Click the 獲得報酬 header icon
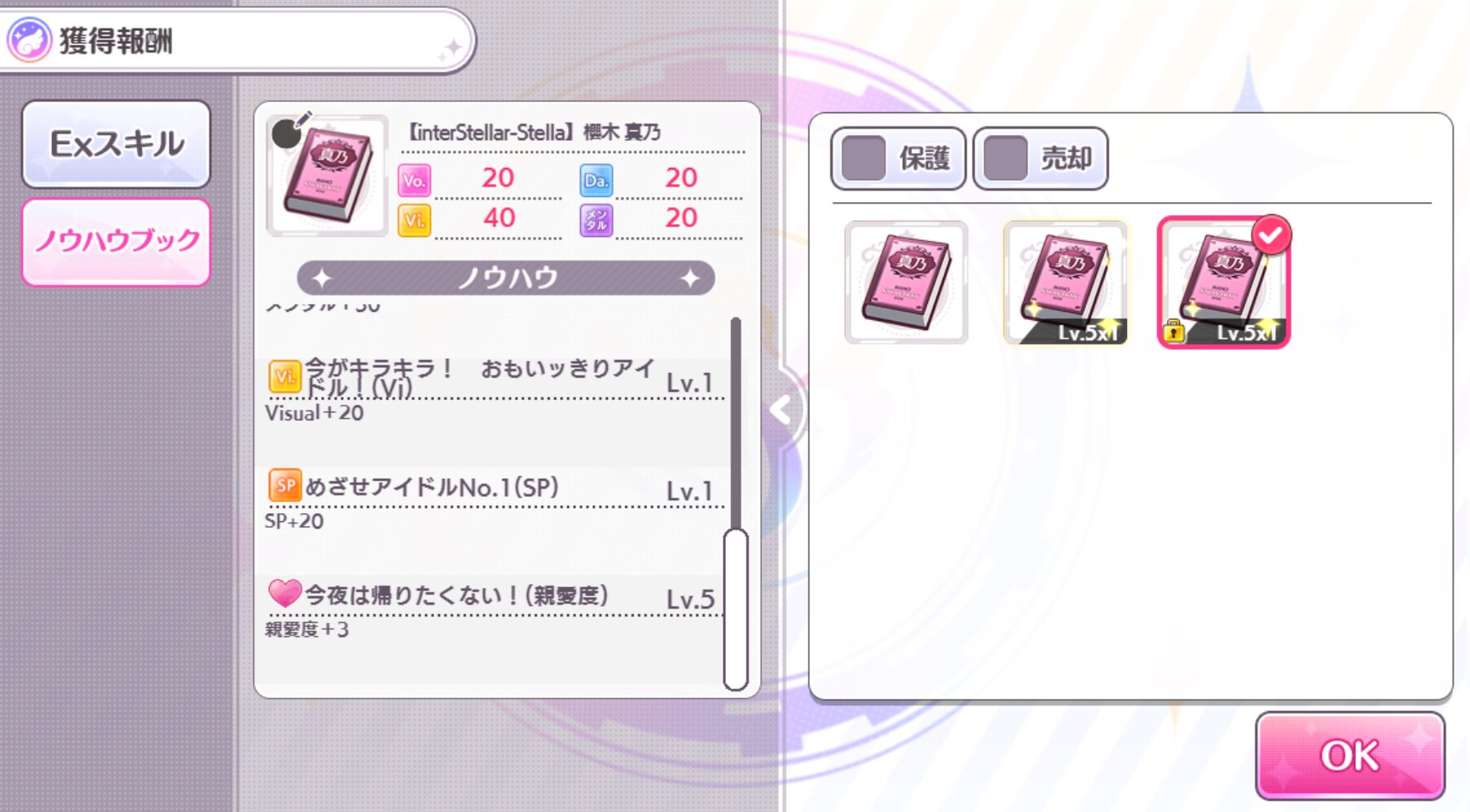Image resolution: width=1470 pixels, height=812 pixels. click(x=29, y=40)
